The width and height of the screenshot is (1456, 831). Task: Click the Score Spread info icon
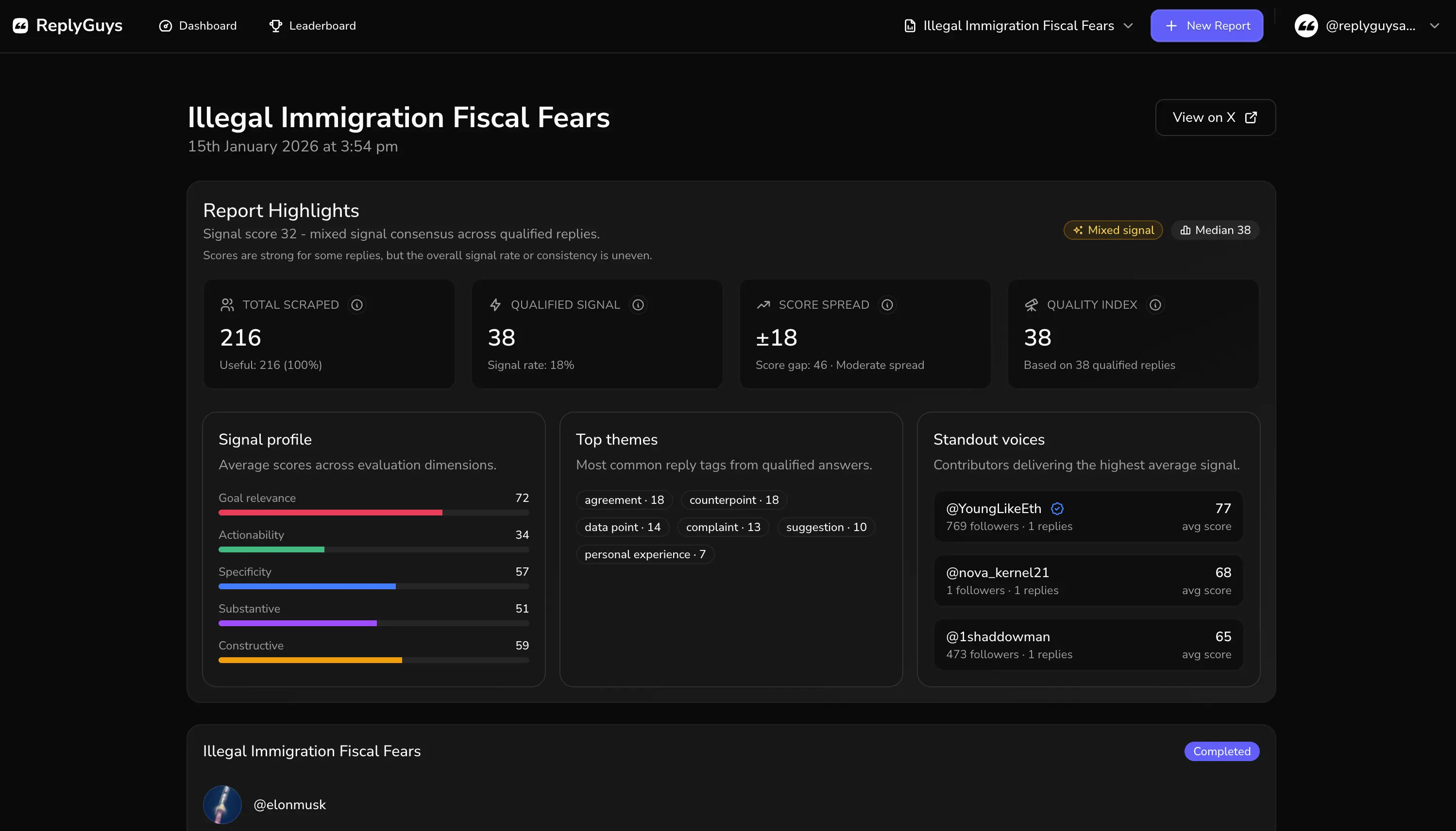(x=886, y=305)
